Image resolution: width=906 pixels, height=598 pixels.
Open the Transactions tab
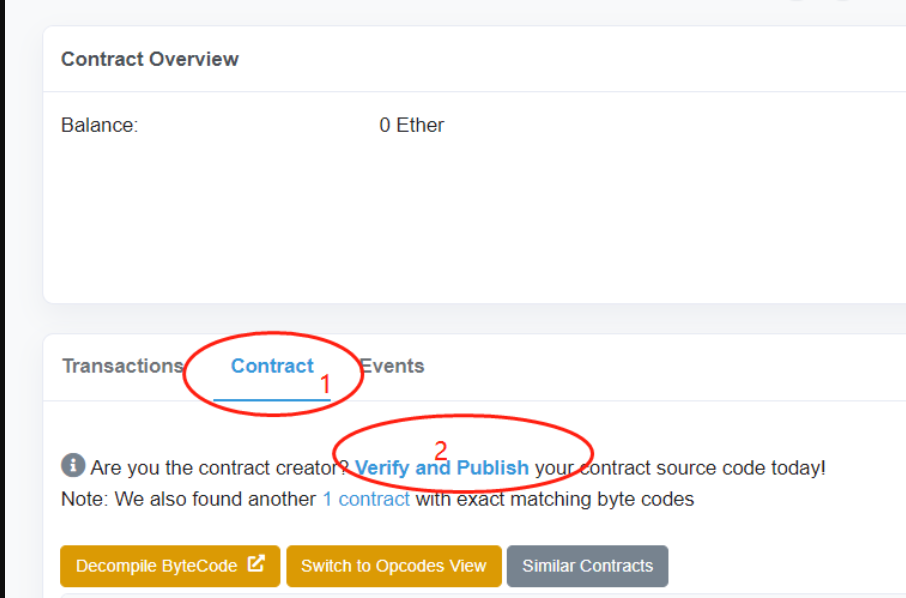click(x=122, y=366)
